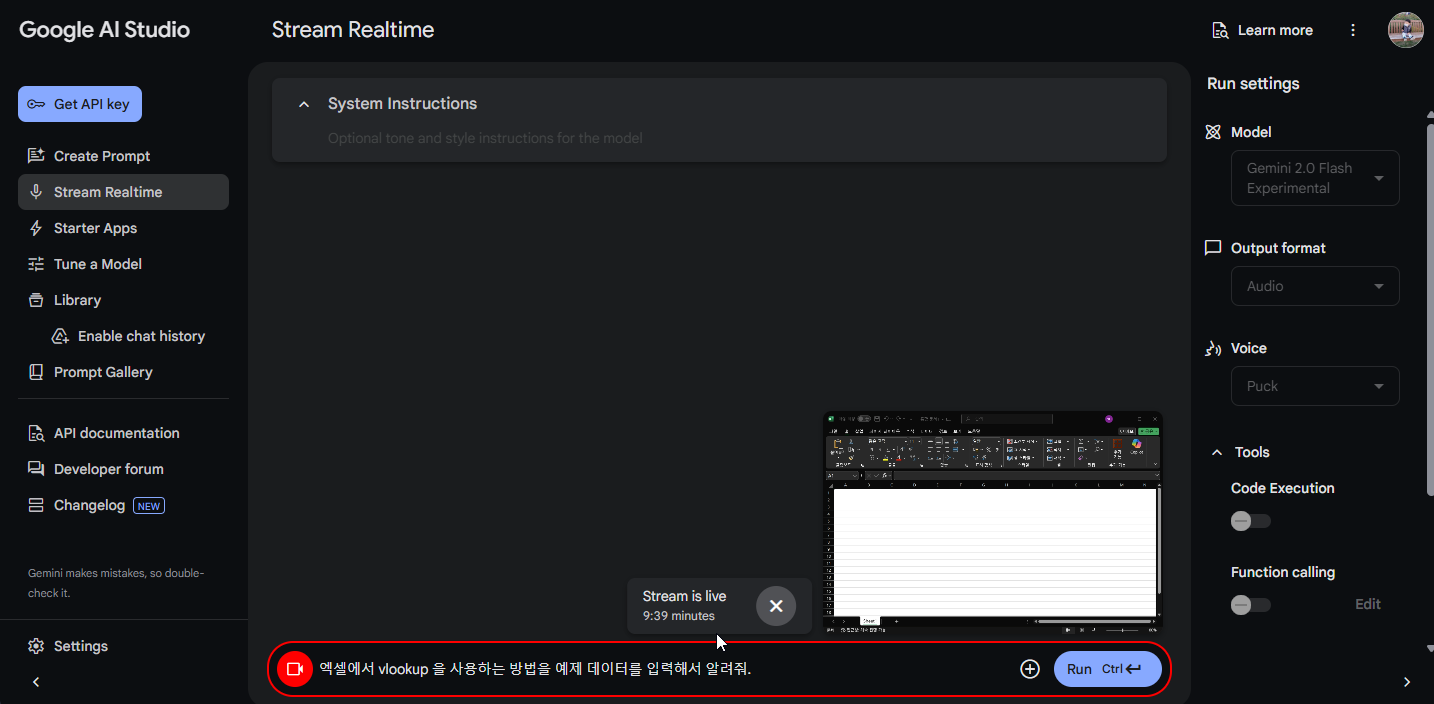This screenshot has height=704, width=1434.
Task: Go to Tune a Model
Action: 97,264
